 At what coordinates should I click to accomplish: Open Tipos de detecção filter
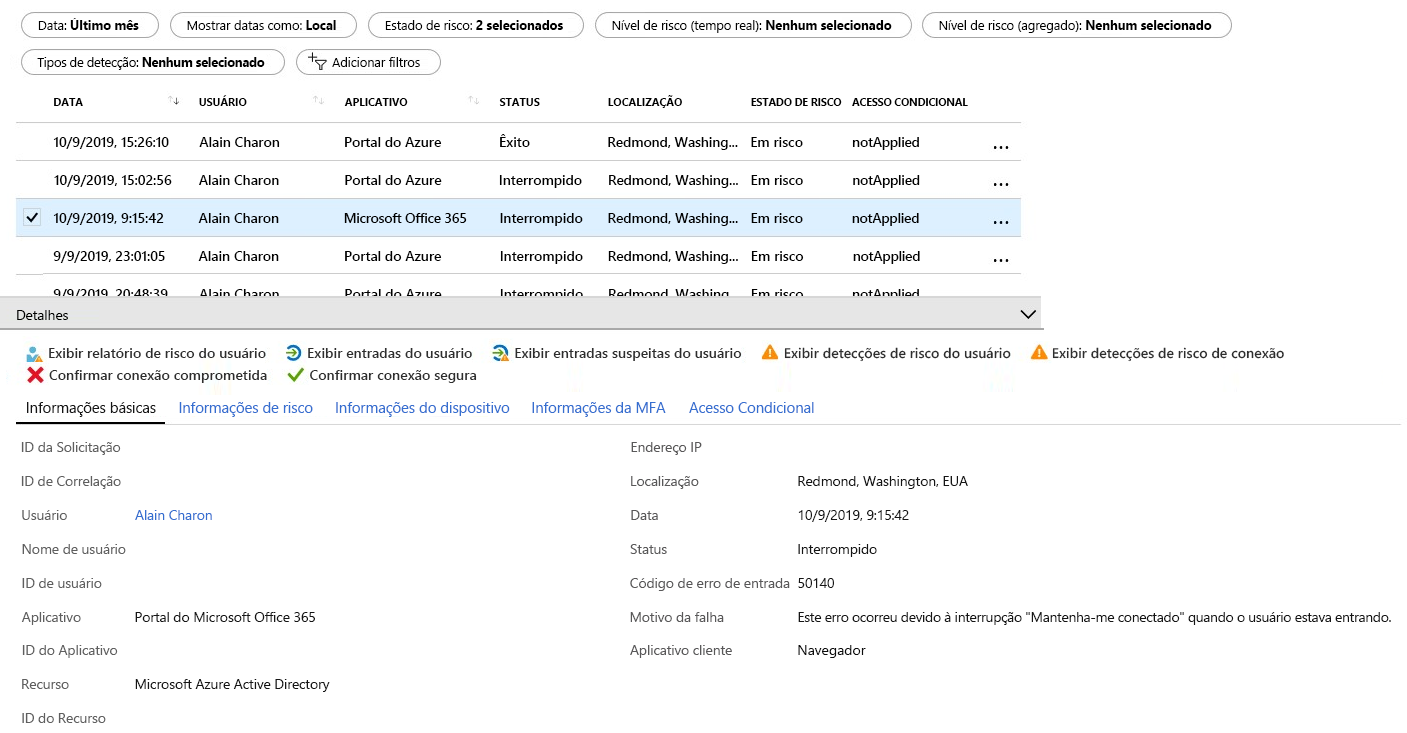[x=151, y=62]
